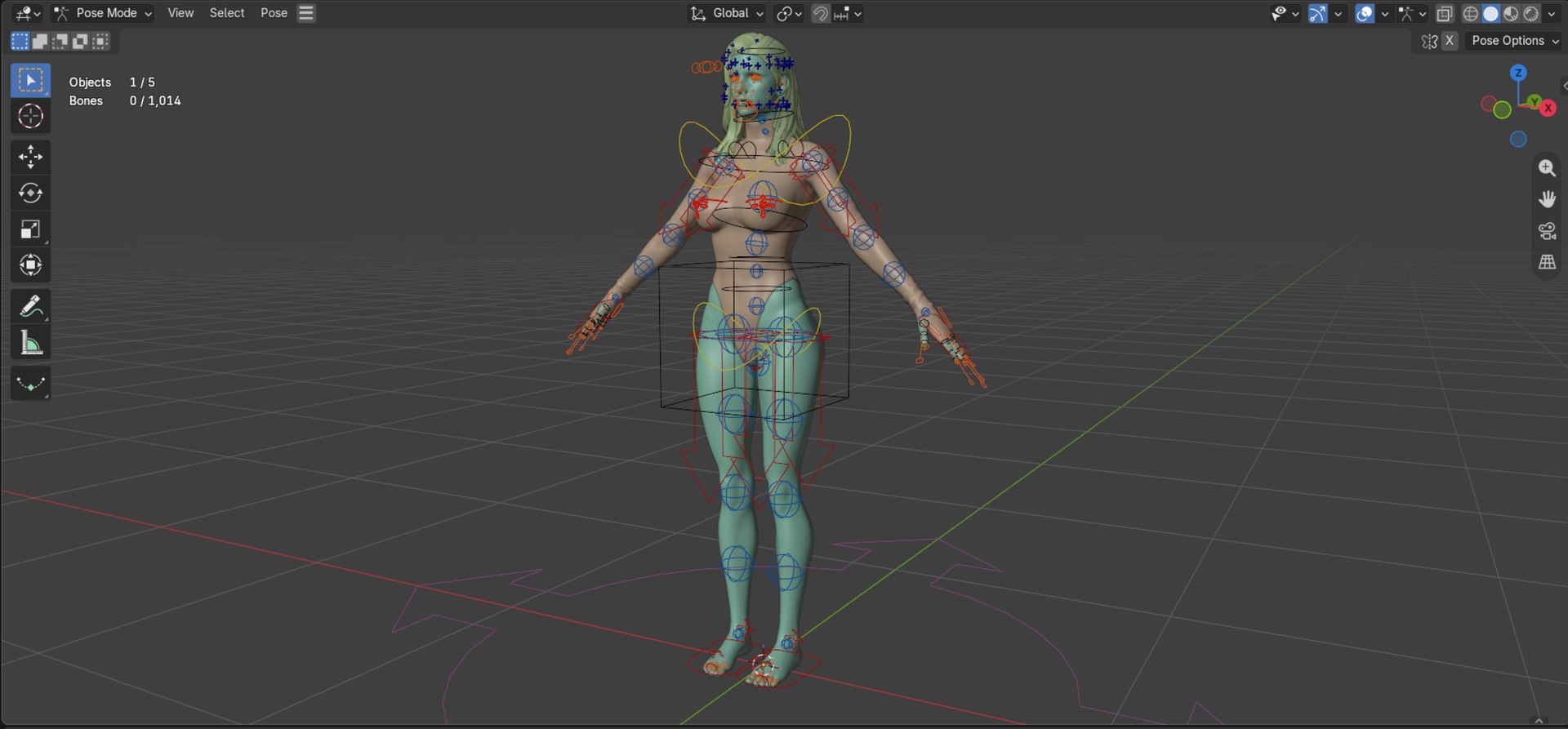Click the green Y axis on gizmo

click(1535, 101)
